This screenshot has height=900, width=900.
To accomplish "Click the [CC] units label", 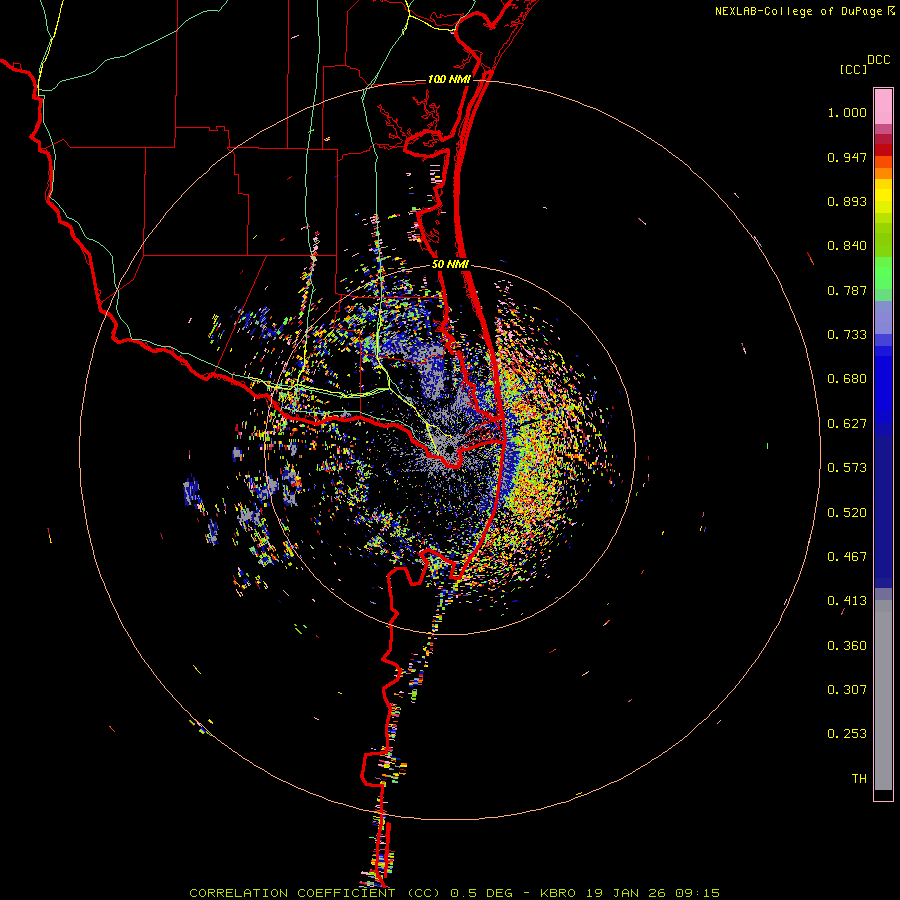I will (853, 69).
